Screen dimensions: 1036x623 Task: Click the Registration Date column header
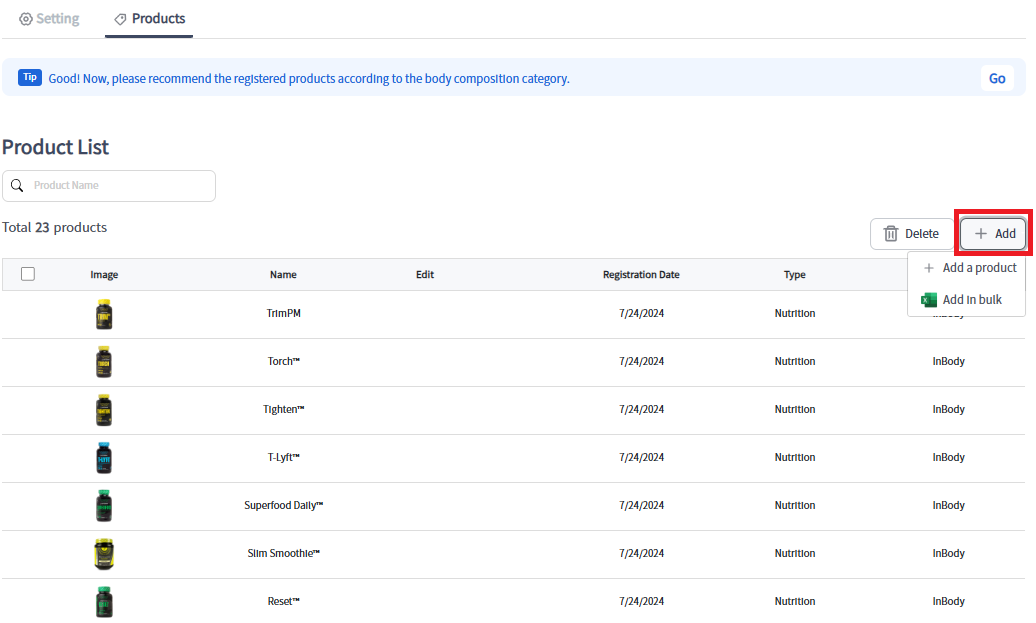tap(641, 275)
